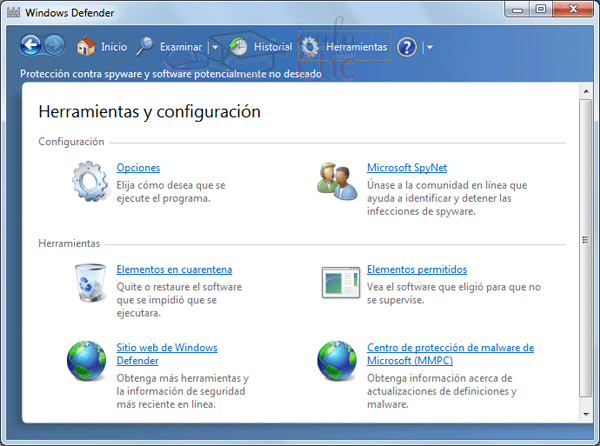Click the Elementos permitidos window icon
Image resolution: width=600 pixels, height=446 pixels.
(x=339, y=282)
